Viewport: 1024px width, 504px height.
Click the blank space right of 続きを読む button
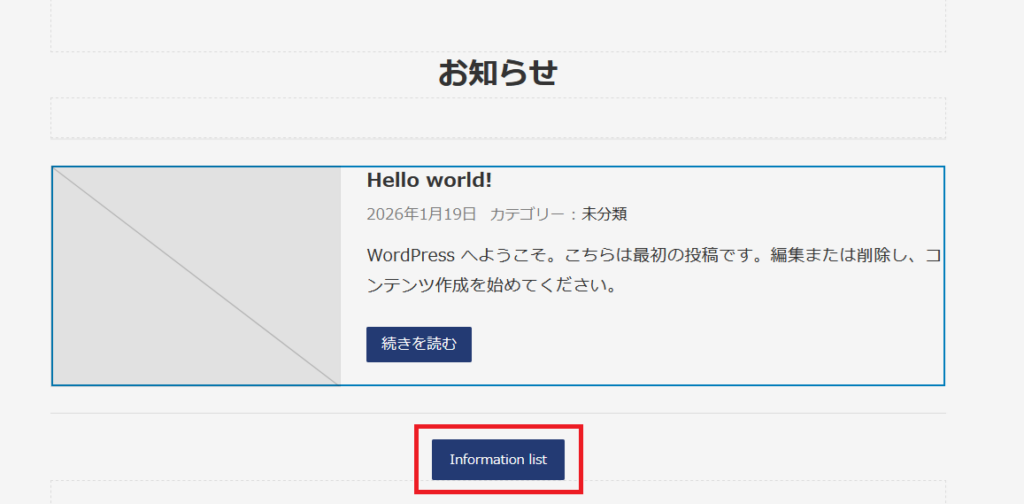click(700, 344)
